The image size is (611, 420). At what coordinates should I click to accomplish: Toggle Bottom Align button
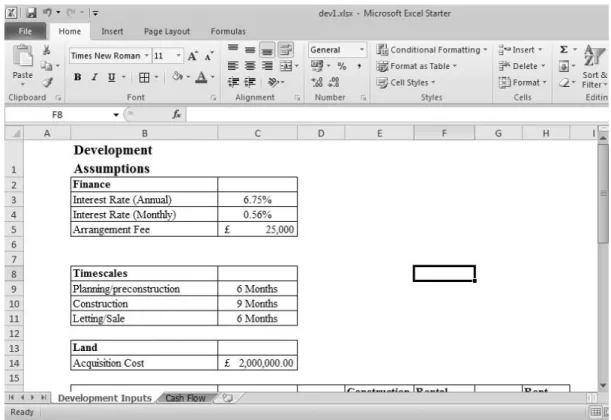(267, 49)
